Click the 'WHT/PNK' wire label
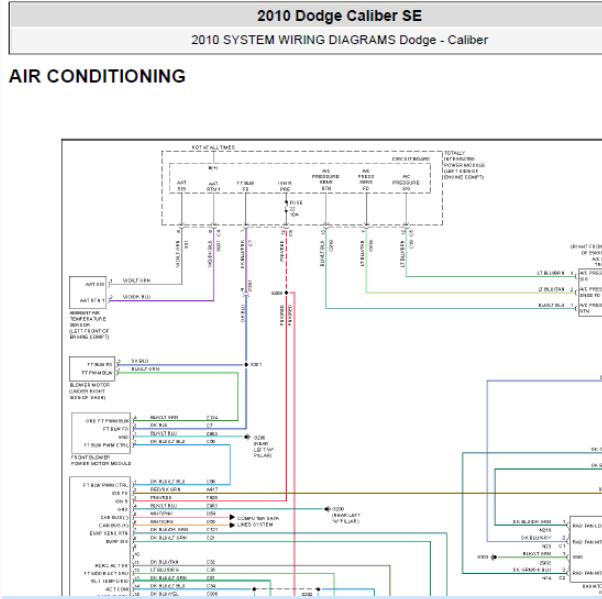This screenshot has height=599, width=602. pyautogui.click(x=161, y=514)
